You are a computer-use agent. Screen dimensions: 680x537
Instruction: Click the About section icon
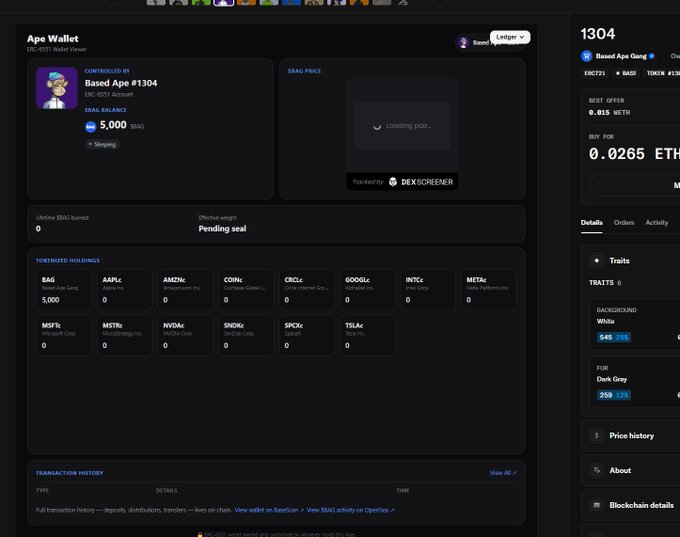point(597,470)
